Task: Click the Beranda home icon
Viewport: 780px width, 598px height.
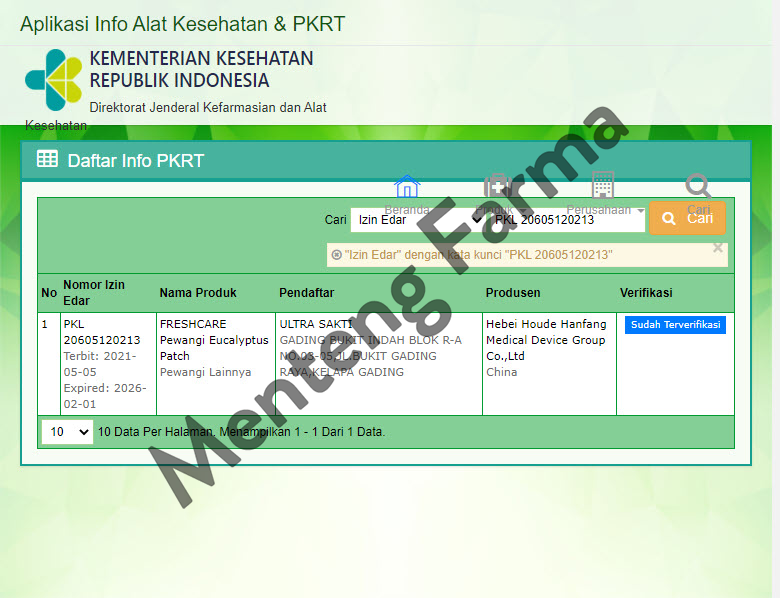Action: (x=406, y=187)
